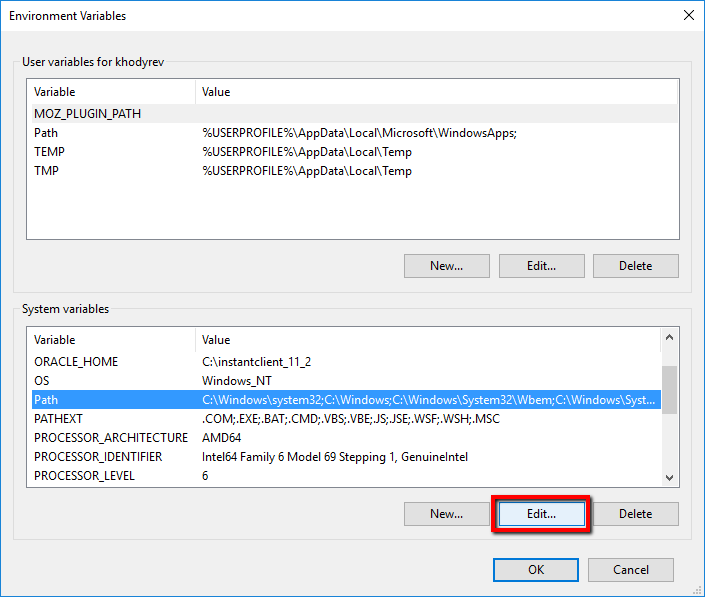Select the user Path variable row
Image resolution: width=705 pixels, height=597 pixels.
(46, 133)
